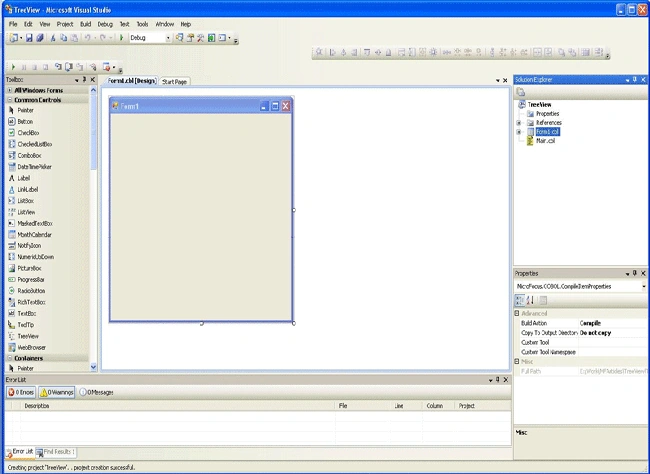The width and height of the screenshot is (650, 474).
Task: Click the Toolbox scrollbar down arrow
Action: click(x=93, y=367)
